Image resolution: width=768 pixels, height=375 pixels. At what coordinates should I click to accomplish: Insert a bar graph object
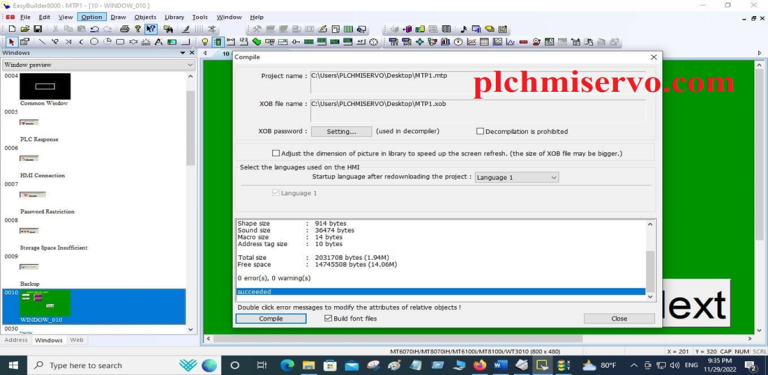tap(445, 42)
